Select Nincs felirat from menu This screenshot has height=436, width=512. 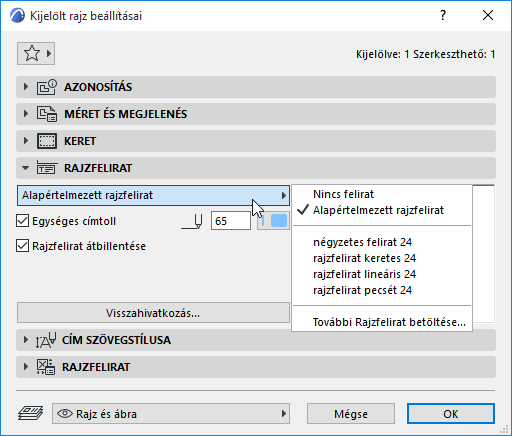[x=382, y=194]
